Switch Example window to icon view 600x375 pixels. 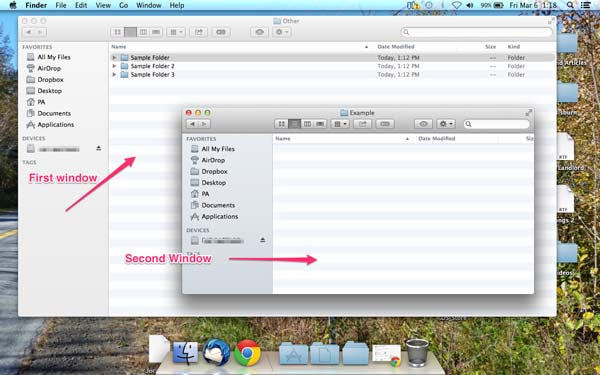[x=281, y=124]
